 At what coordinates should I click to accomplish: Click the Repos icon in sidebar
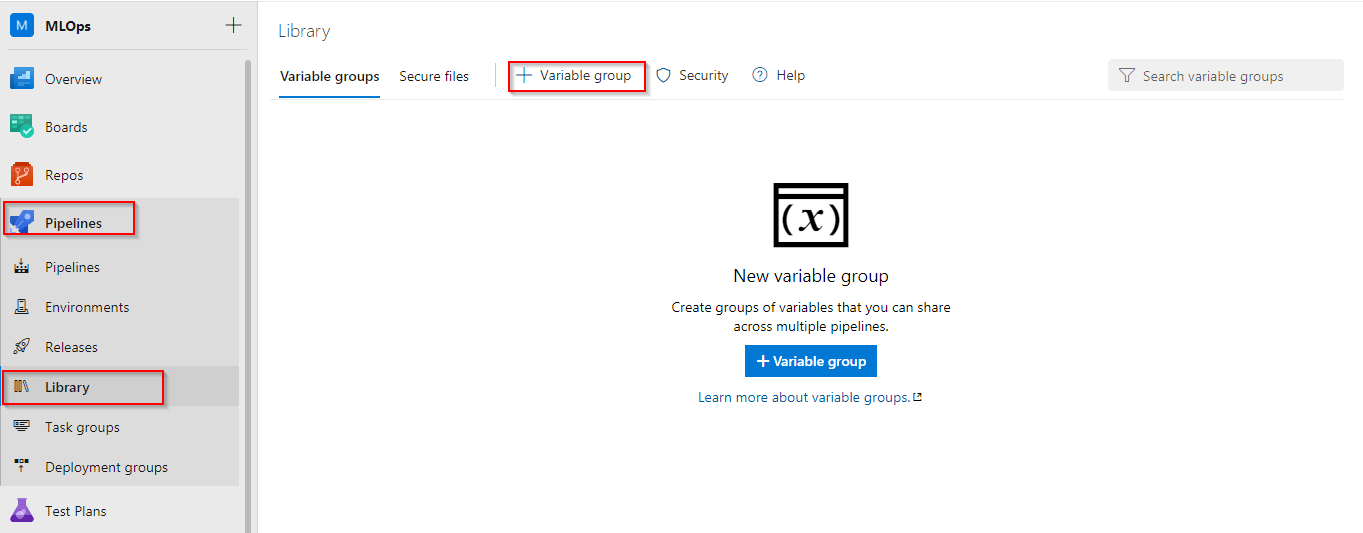[x=22, y=175]
